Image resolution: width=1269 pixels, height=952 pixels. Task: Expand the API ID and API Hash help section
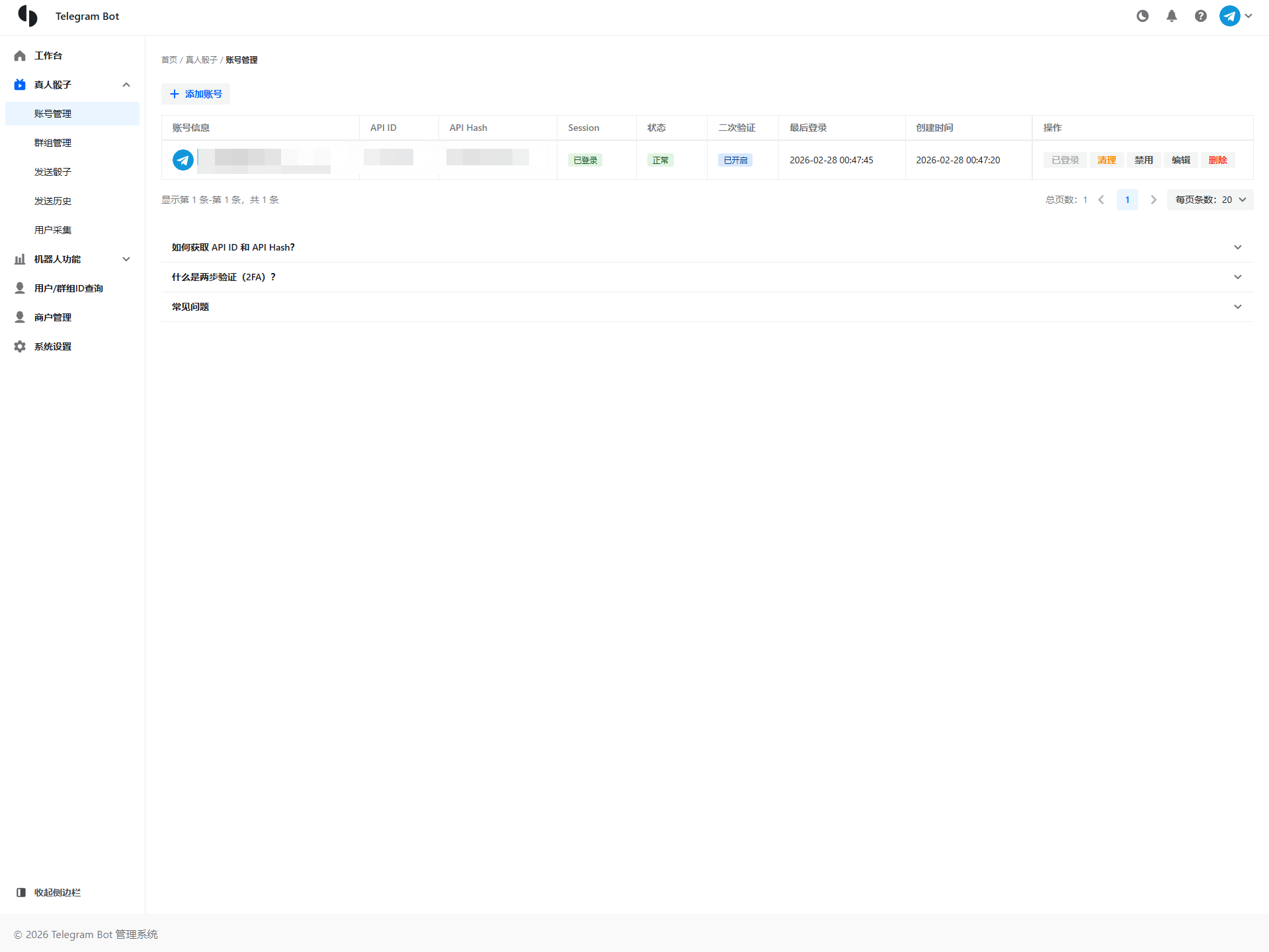pos(707,247)
